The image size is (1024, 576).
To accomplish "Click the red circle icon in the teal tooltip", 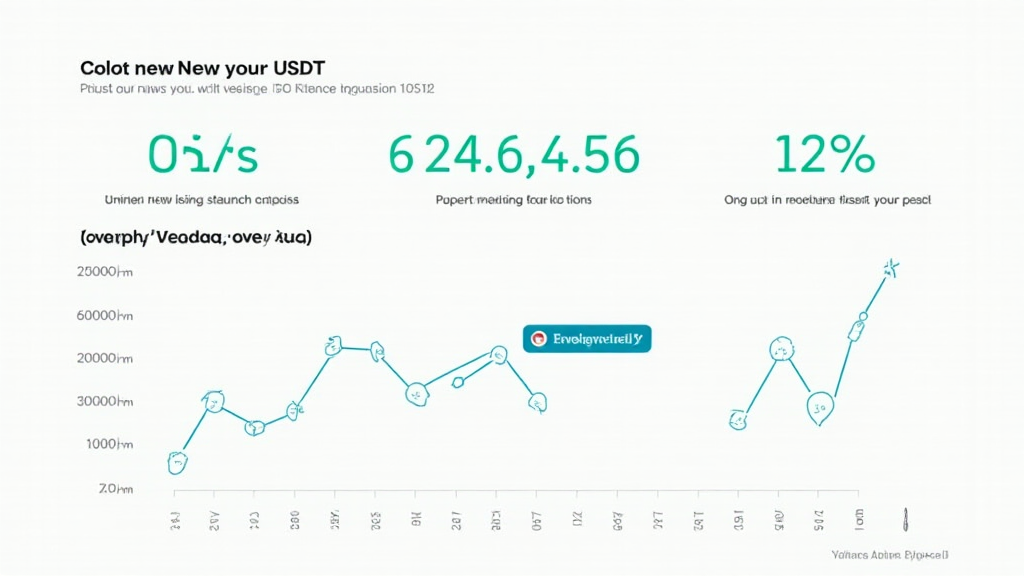I will 538,339.
